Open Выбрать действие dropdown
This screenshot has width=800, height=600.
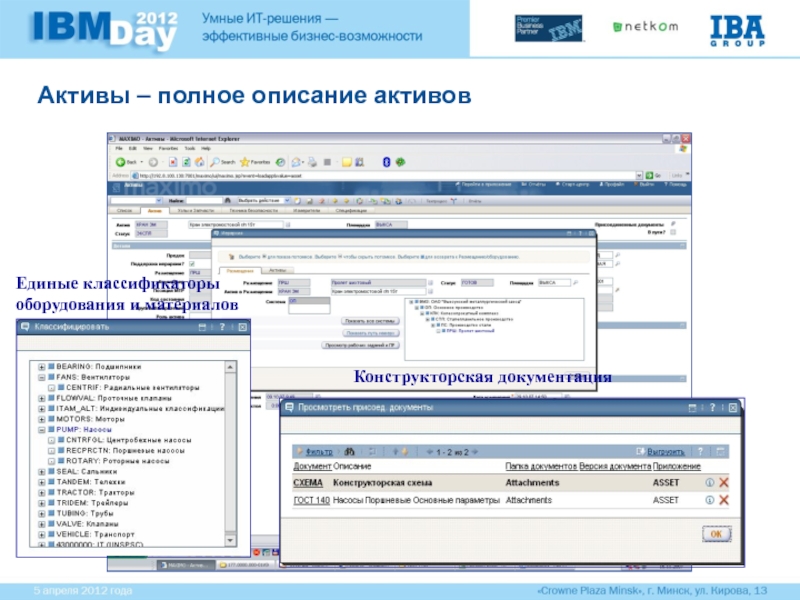coord(263,201)
